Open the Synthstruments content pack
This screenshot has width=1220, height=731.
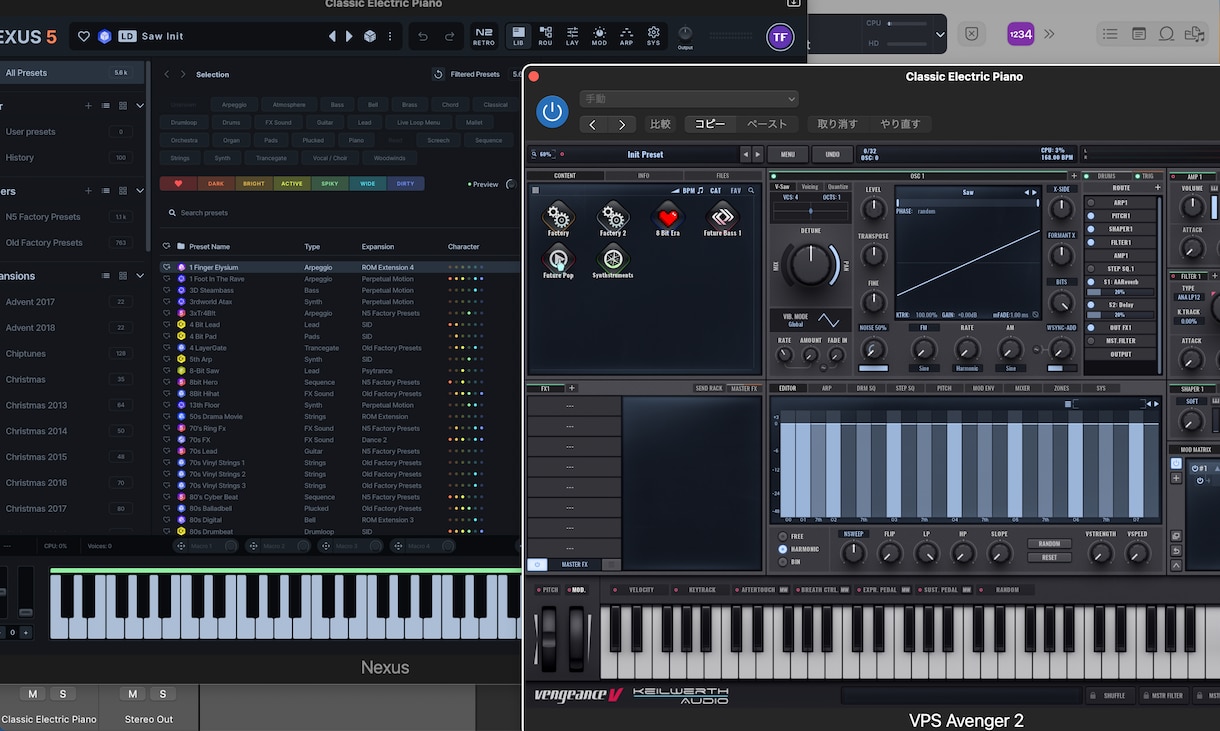click(613, 261)
